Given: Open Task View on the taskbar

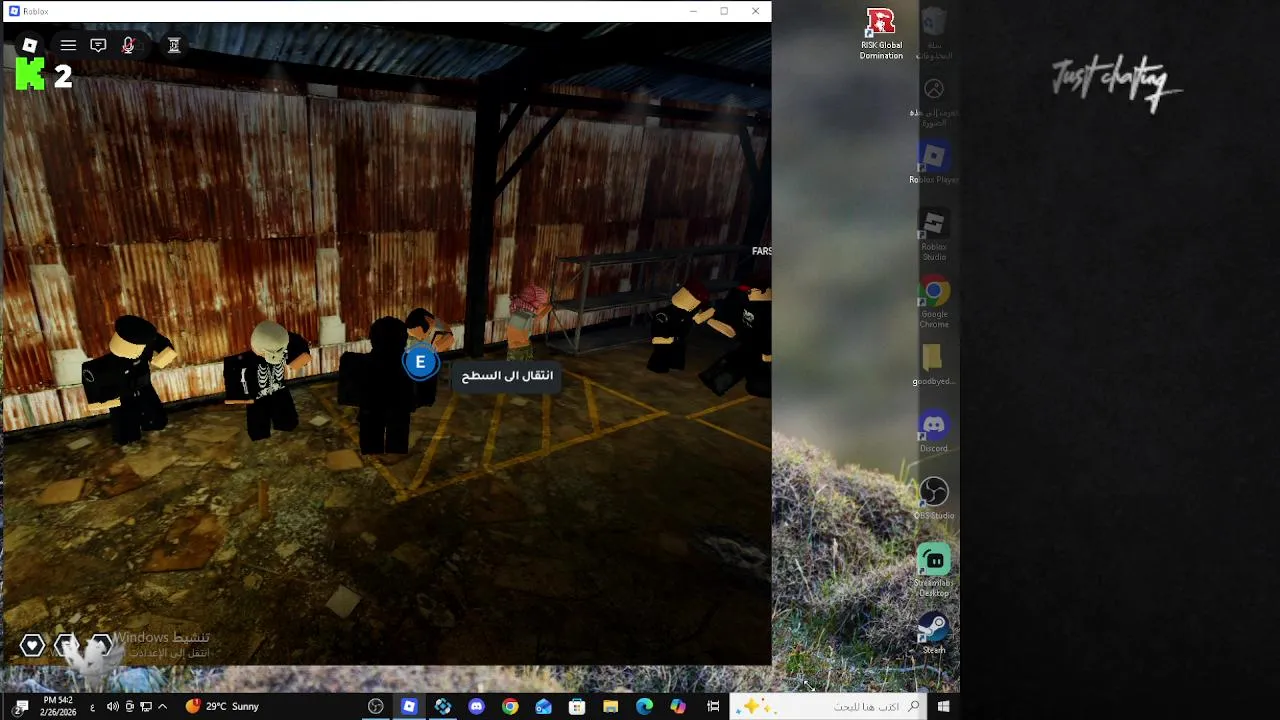Looking at the screenshot, I should point(713,707).
